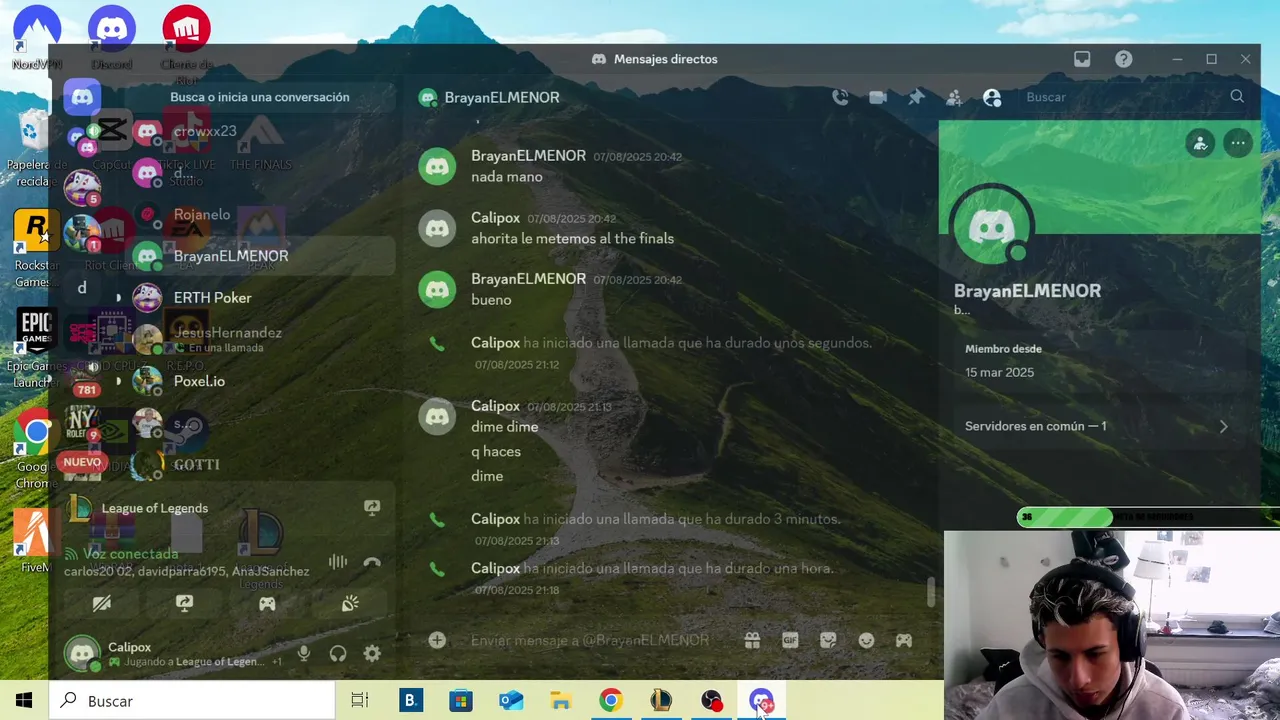Click chat message list scrollbar
Viewport: 1280px width, 720px height.
[x=931, y=591]
